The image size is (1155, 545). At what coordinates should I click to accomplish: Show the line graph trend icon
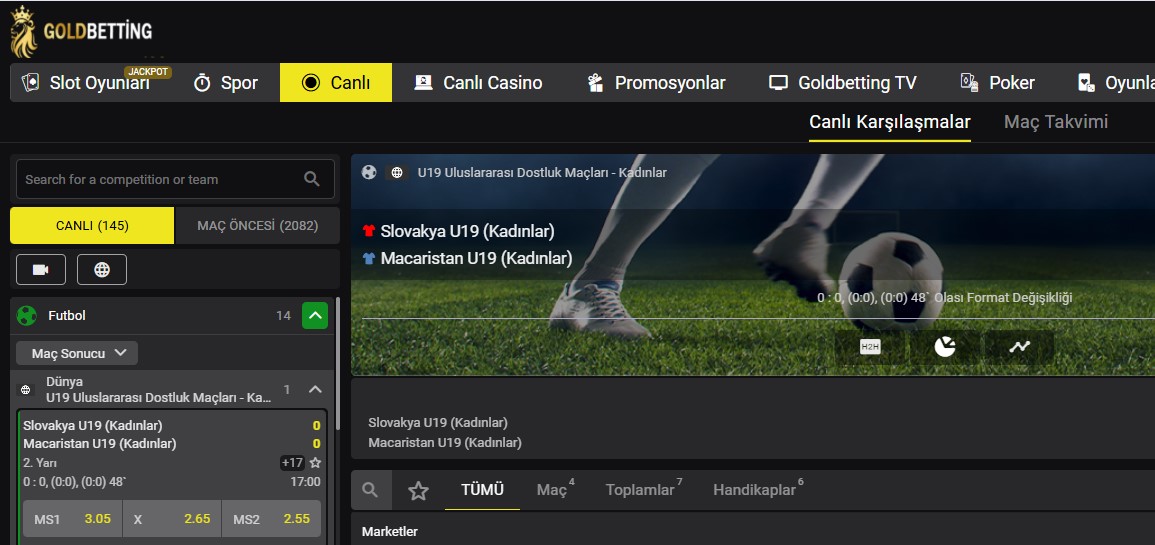pos(1019,347)
